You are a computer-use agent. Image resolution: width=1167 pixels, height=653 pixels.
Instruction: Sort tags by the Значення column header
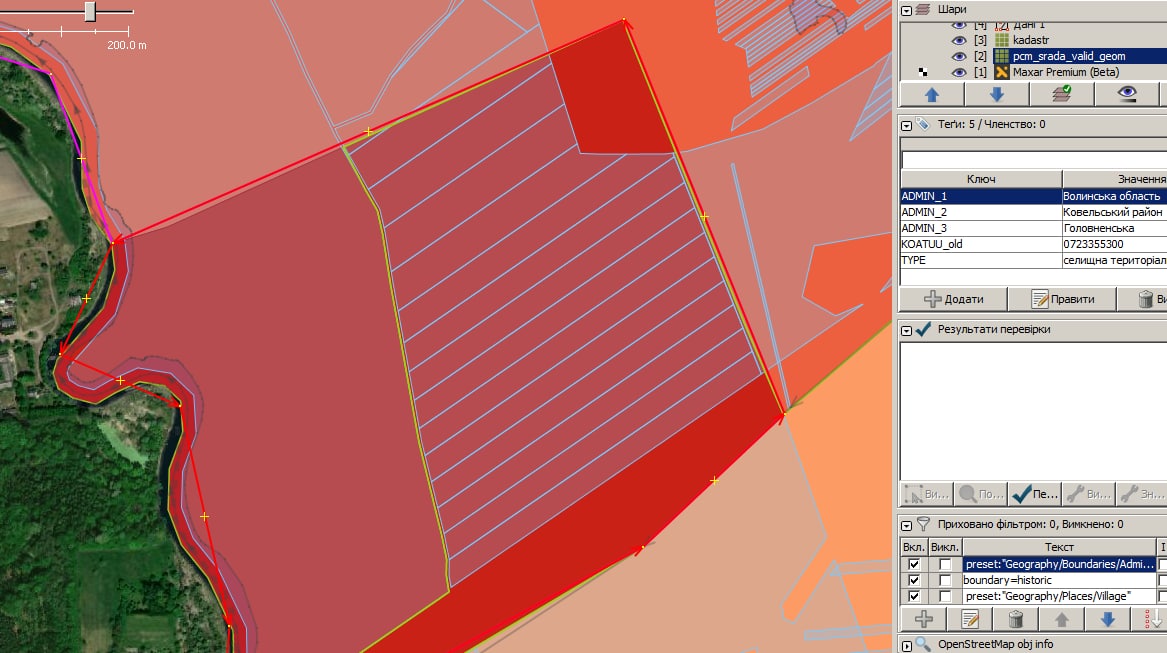tap(1115, 179)
